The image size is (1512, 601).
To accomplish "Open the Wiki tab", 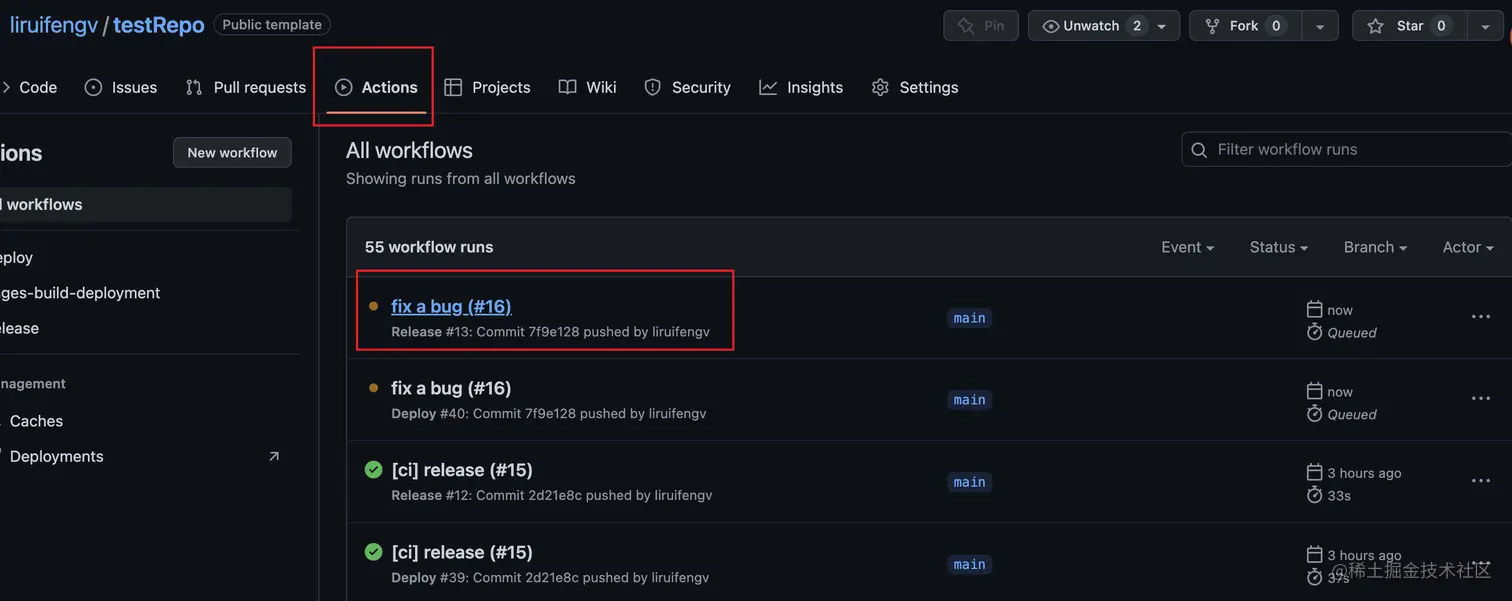I will [587, 87].
